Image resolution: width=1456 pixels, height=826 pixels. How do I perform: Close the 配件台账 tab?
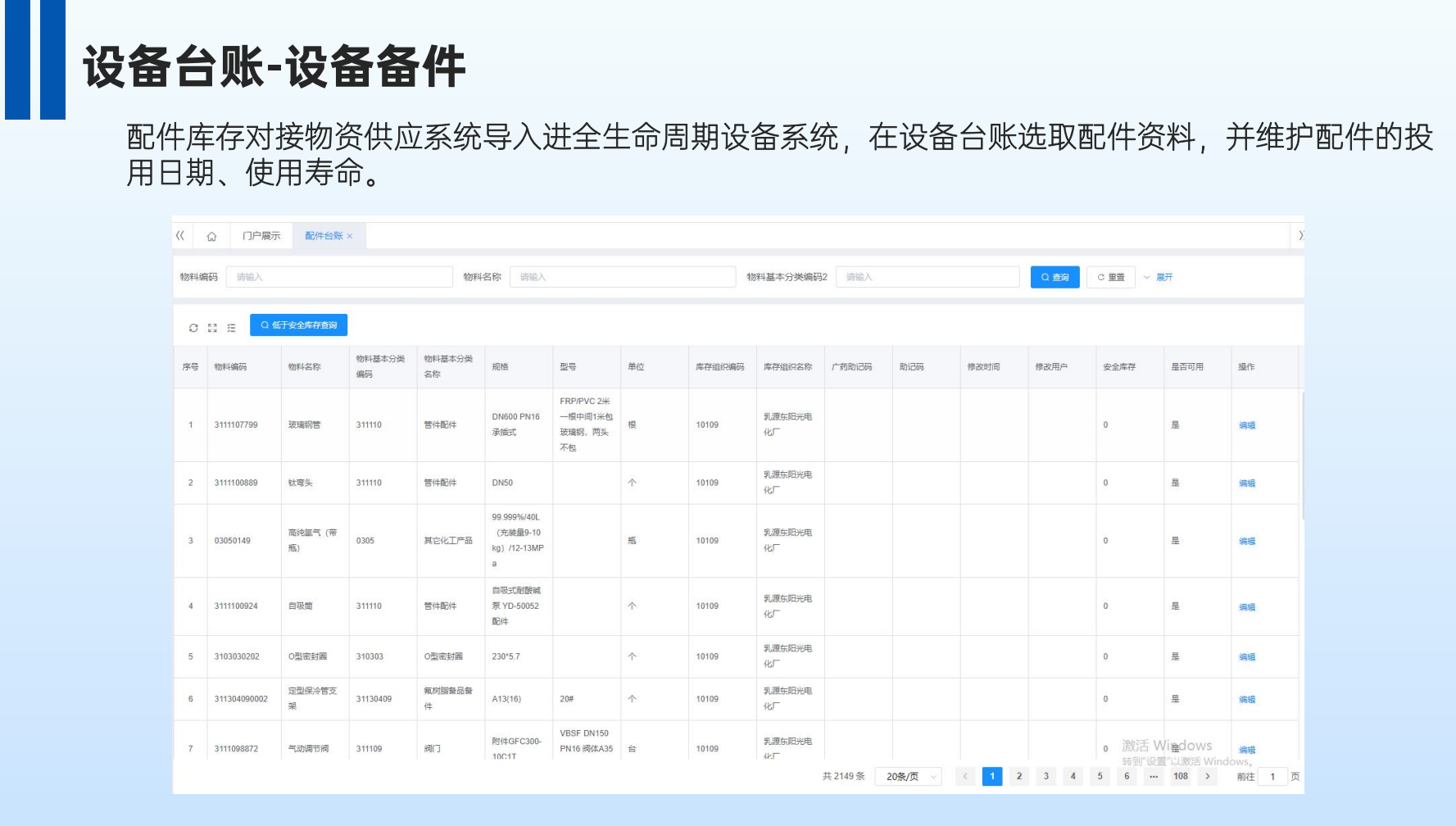coord(350,236)
